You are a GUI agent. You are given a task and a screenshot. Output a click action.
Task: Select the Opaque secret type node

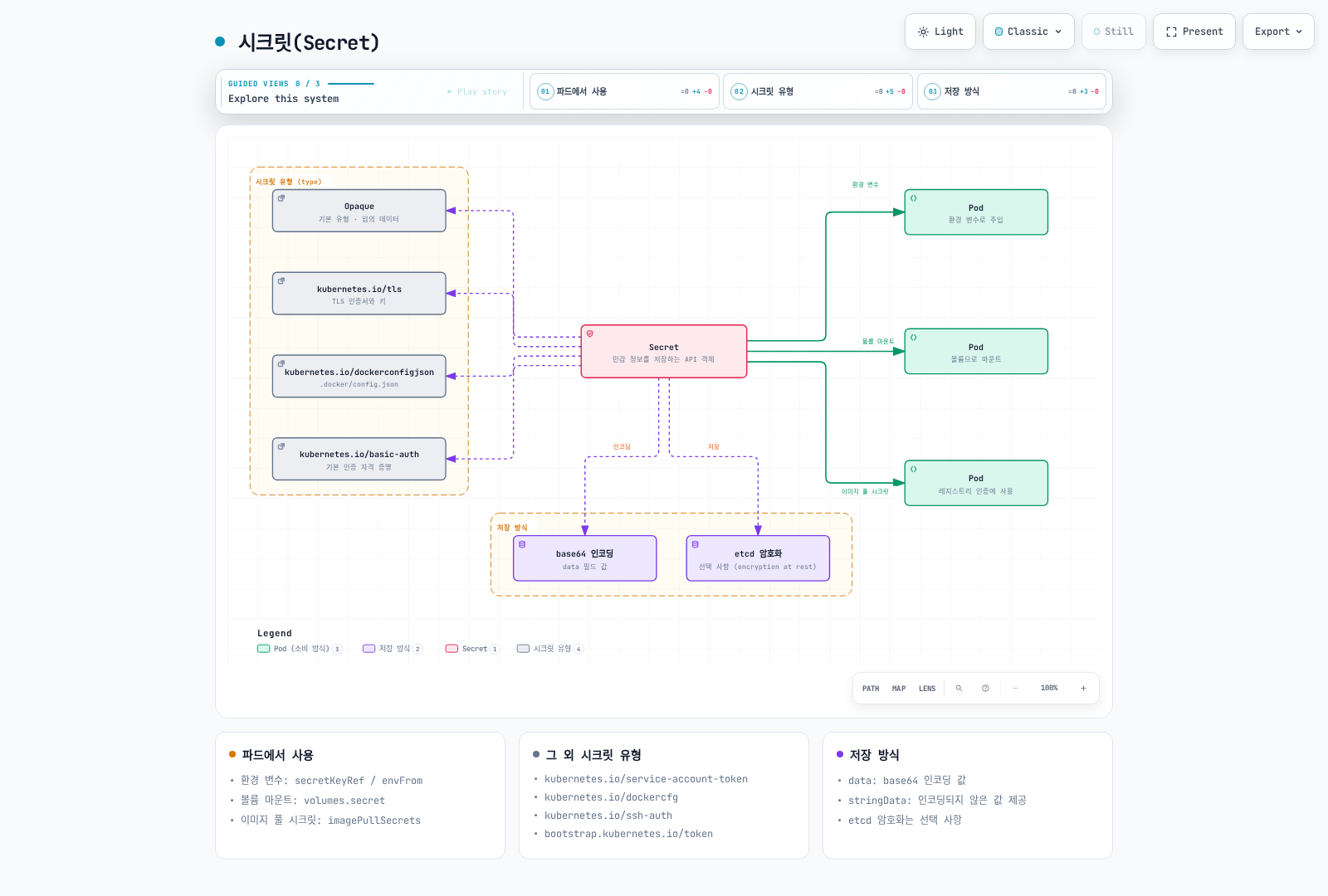tap(359, 211)
